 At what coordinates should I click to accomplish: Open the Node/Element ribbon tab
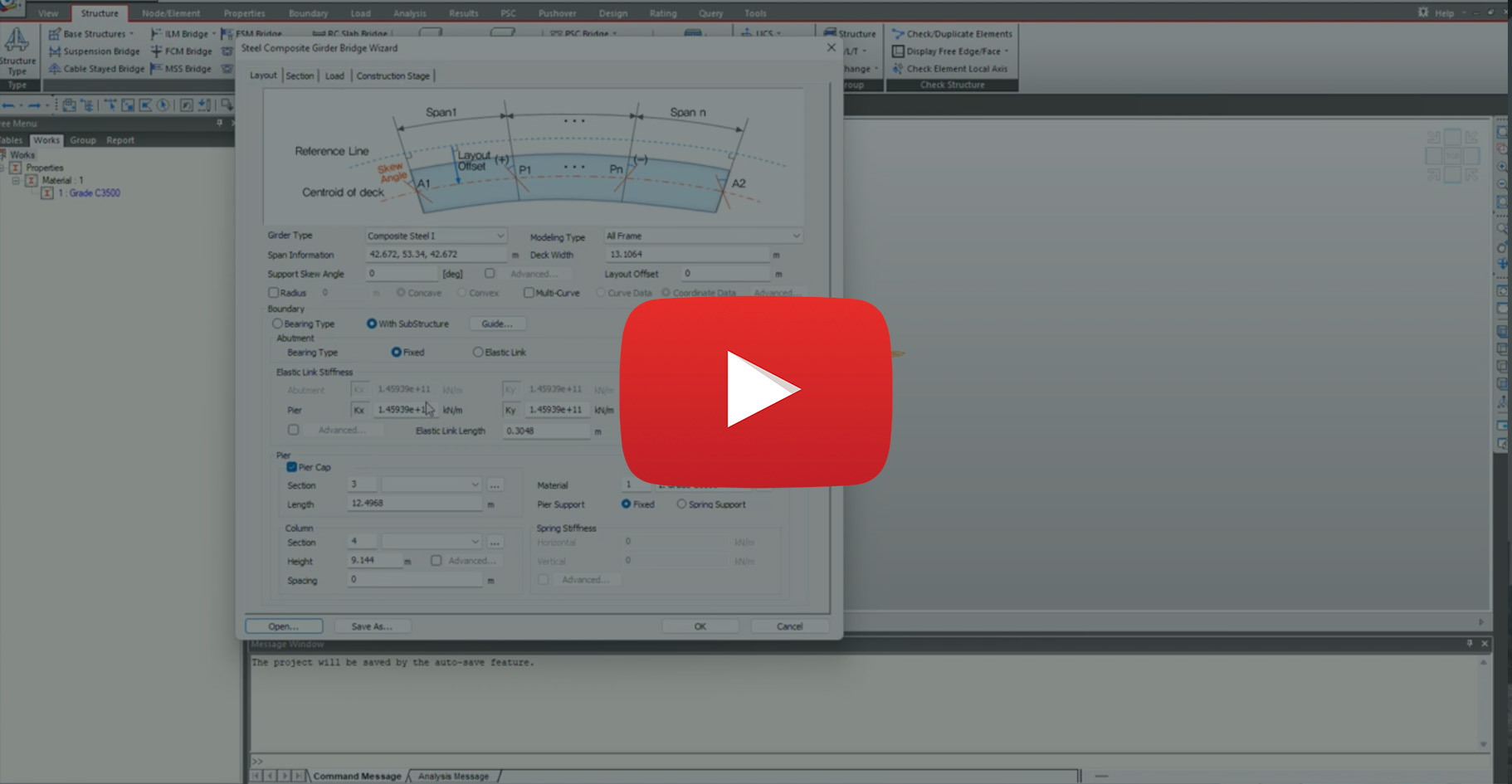pyautogui.click(x=171, y=13)
